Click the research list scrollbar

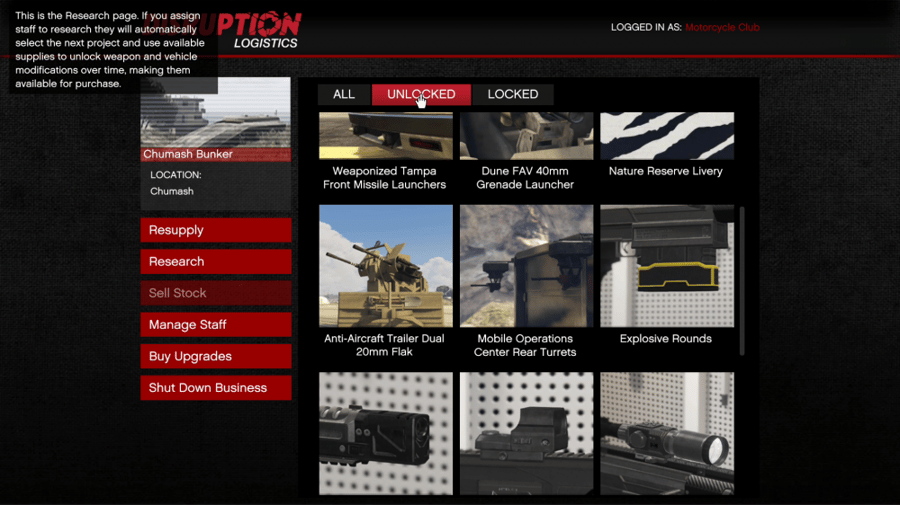tap(742, 281)
